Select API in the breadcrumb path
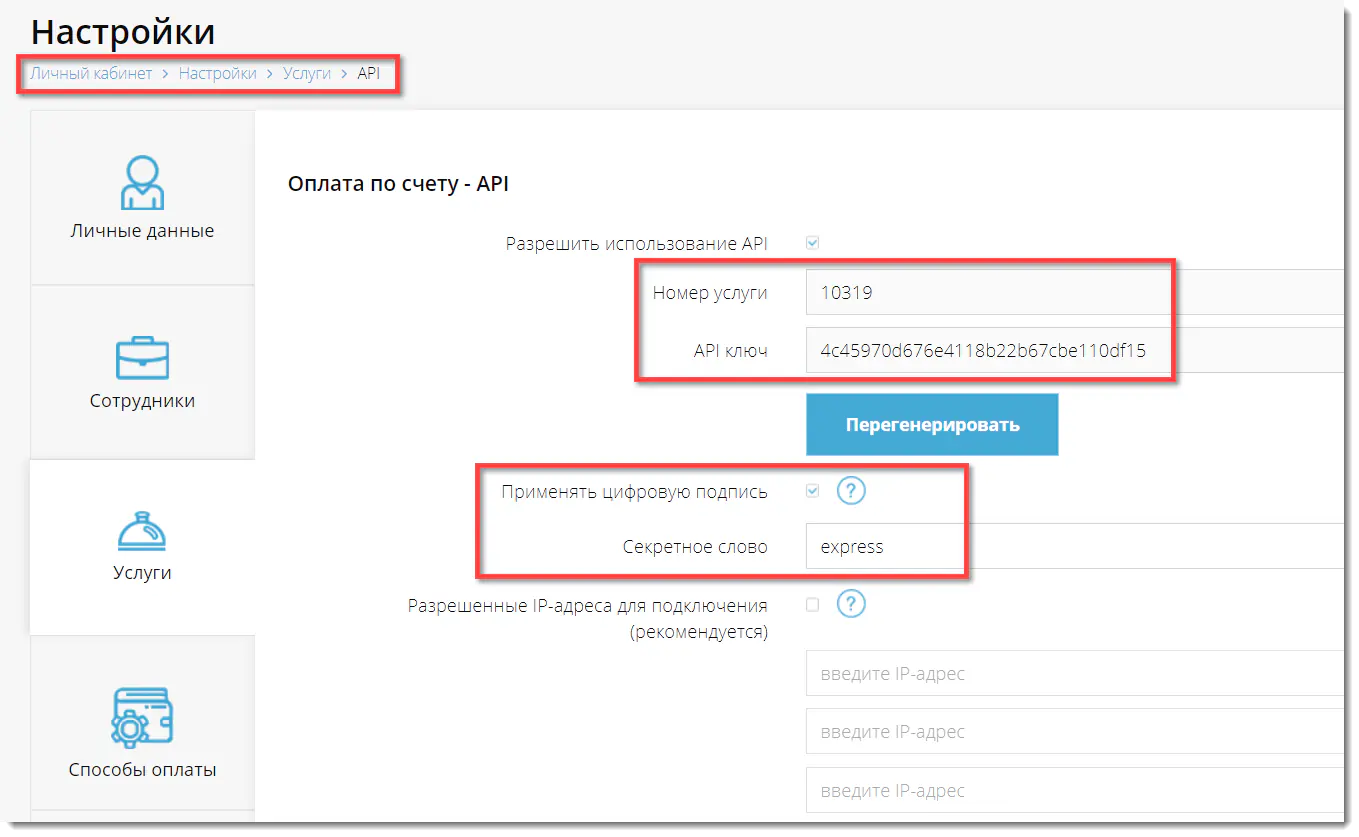 [x=369, y=73]
